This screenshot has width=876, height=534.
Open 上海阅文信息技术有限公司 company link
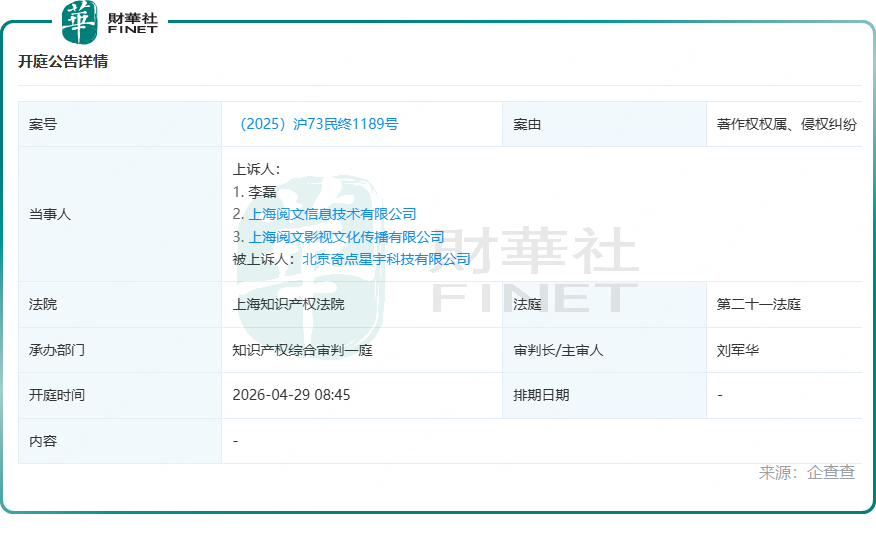pyautogui.click(x=332, y=214)
